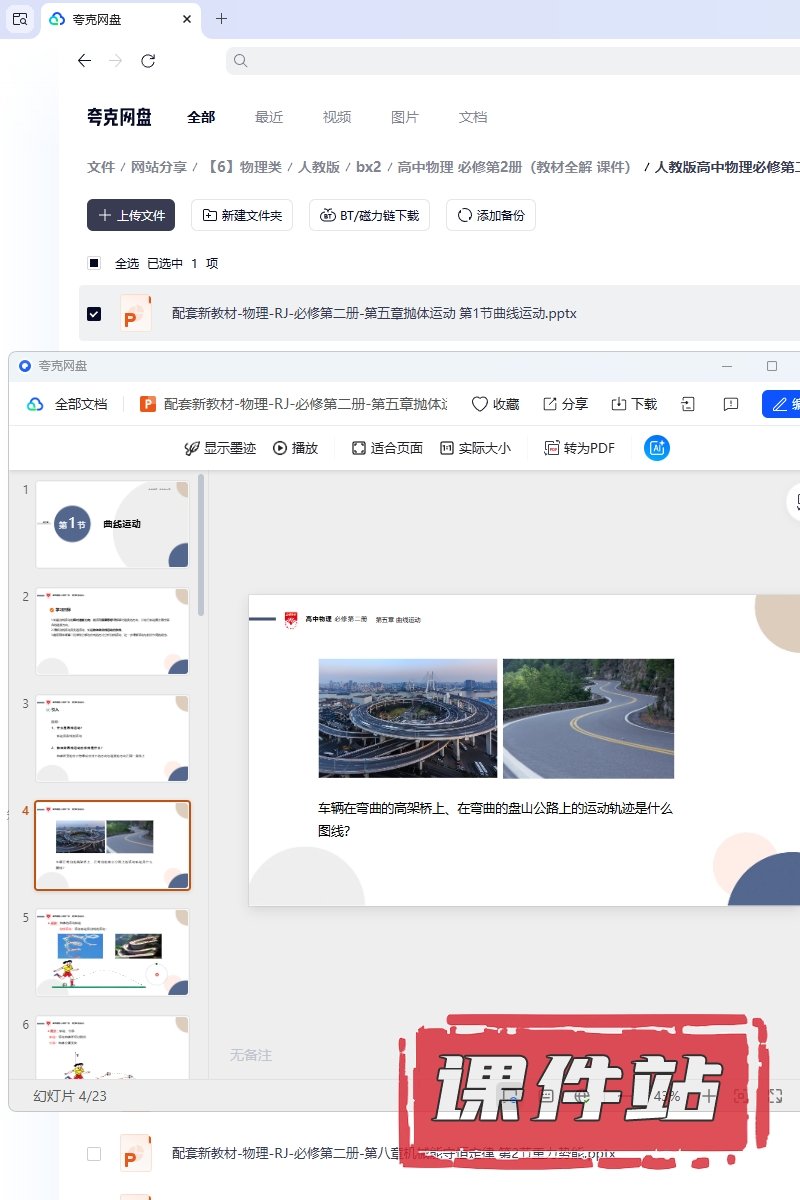Download the presentation with 下载
This screenshot has width=800, height=1200.
point(634,404)
